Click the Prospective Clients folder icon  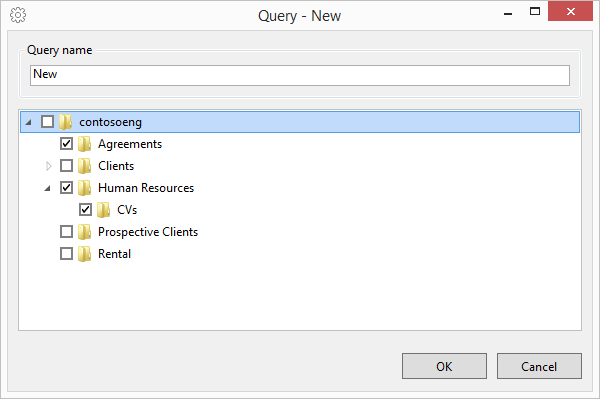85,232
